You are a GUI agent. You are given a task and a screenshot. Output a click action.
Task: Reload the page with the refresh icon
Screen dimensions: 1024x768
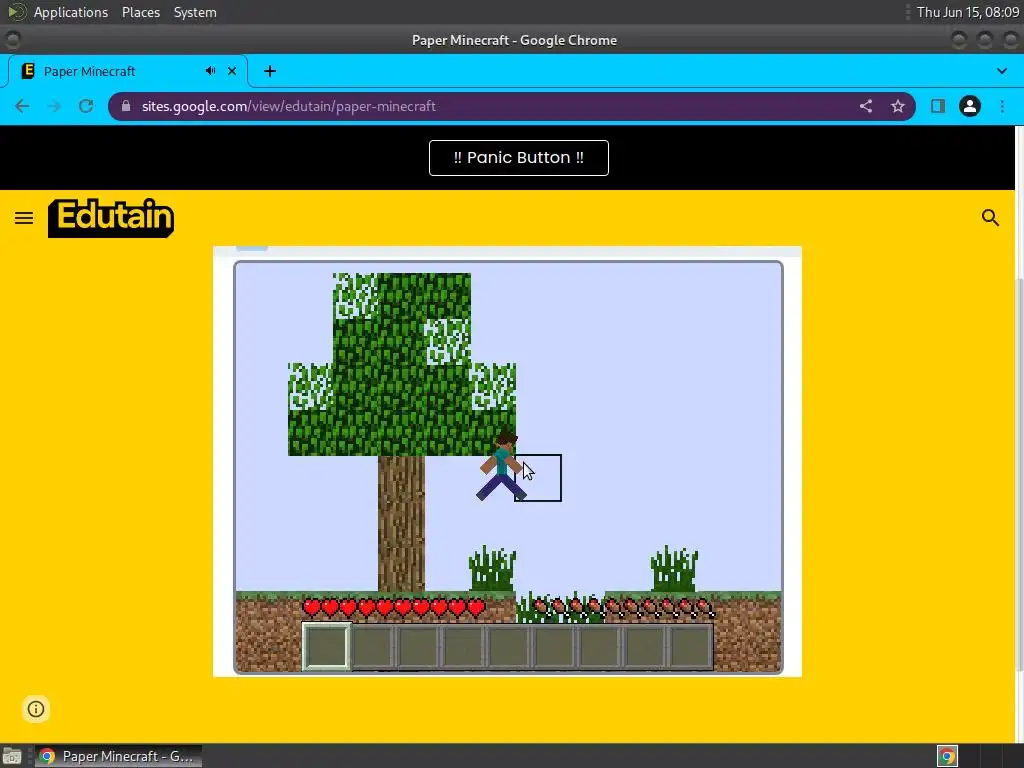(86, 106)
